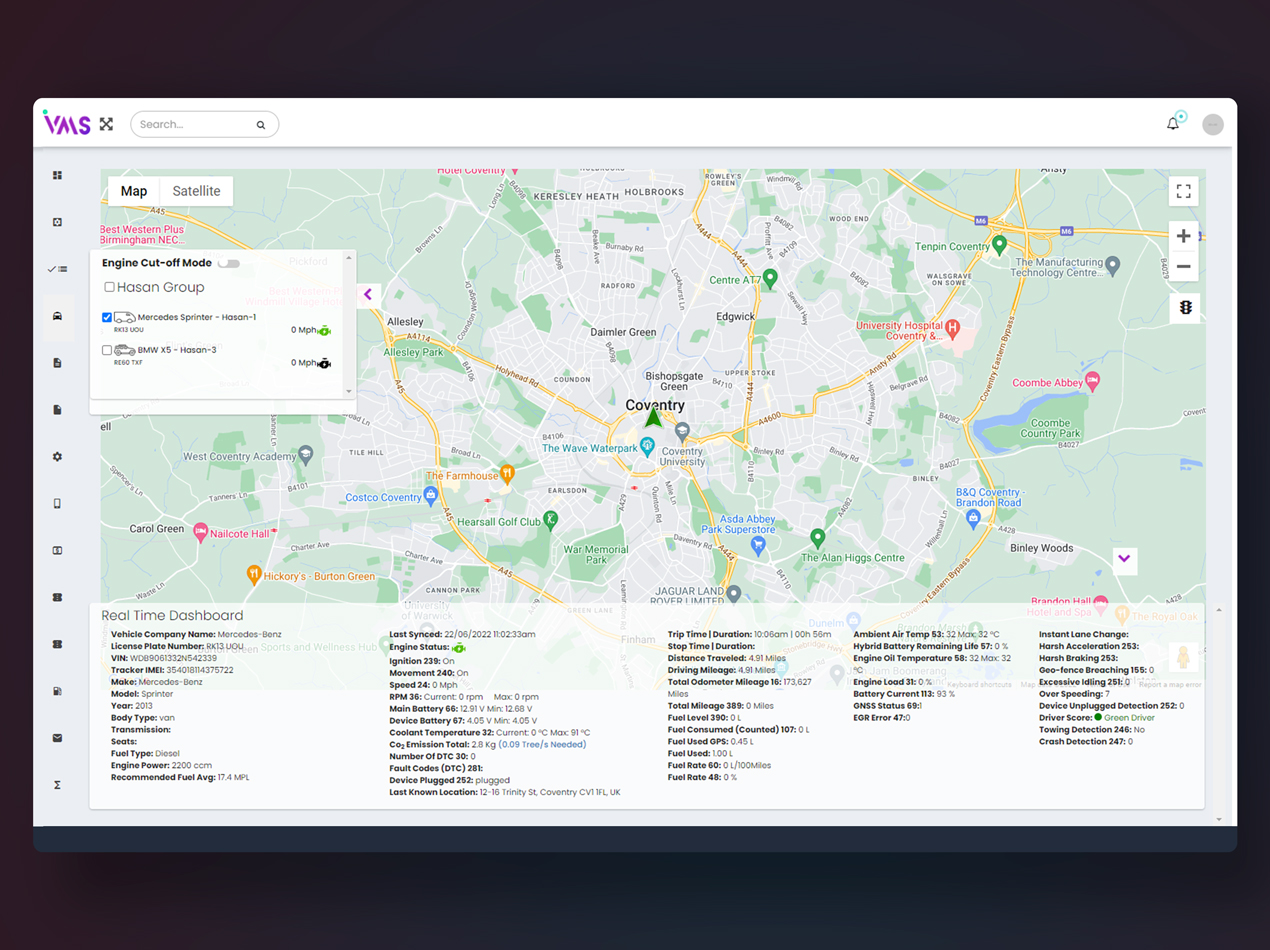Screen dimensions: 1270x950
Task: Click the West Coventry Academy map label
Action: click(241, 457)
